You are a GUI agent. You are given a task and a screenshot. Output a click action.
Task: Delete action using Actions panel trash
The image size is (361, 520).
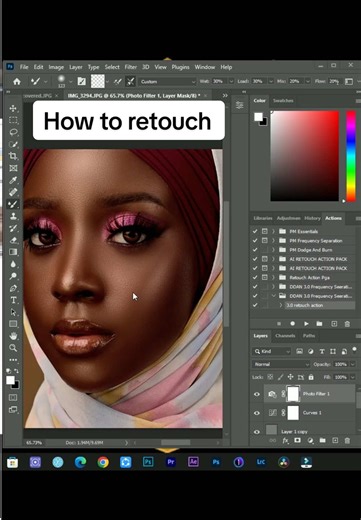347,324
